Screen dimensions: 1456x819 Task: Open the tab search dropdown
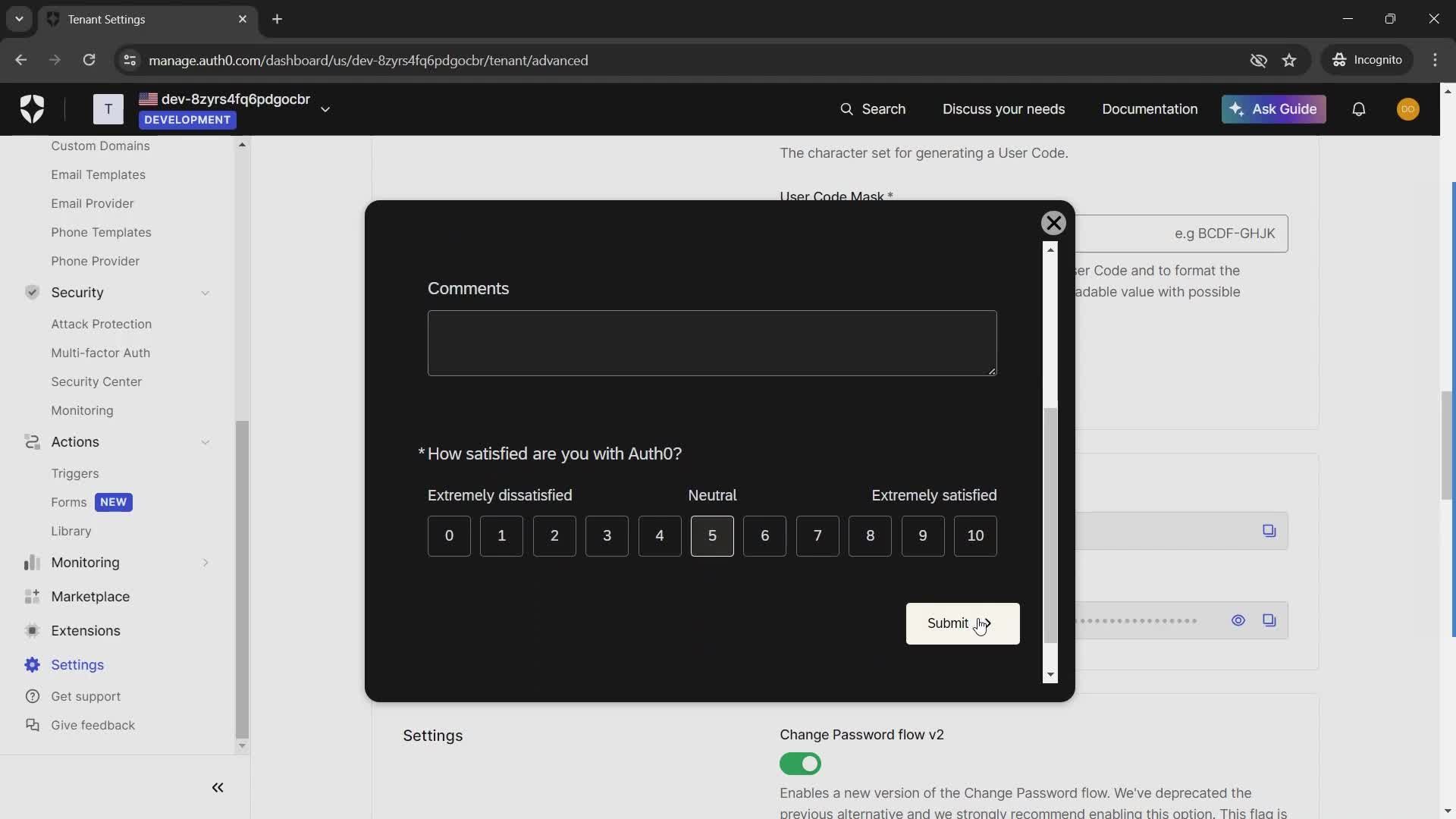pos(19,19)
